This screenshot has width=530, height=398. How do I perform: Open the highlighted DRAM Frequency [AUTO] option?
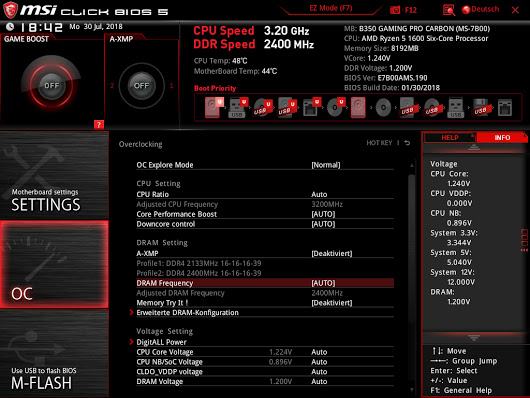pyautogui.click(x=265, y=283)
